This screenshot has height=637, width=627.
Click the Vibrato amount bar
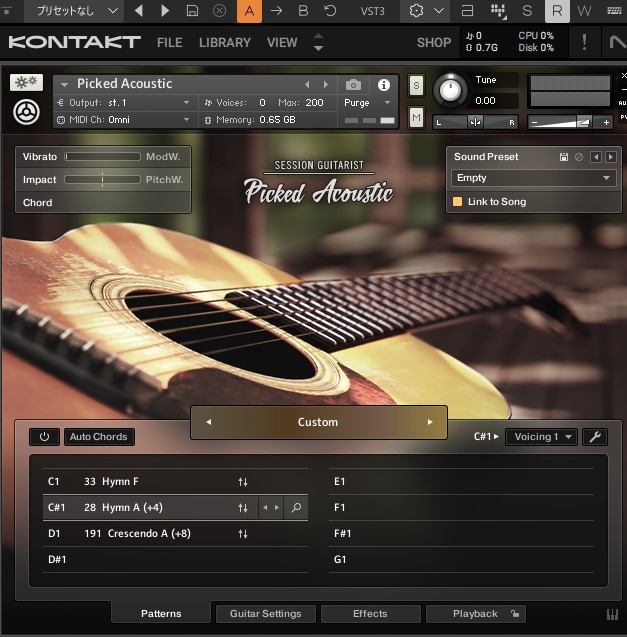(102, 156)
